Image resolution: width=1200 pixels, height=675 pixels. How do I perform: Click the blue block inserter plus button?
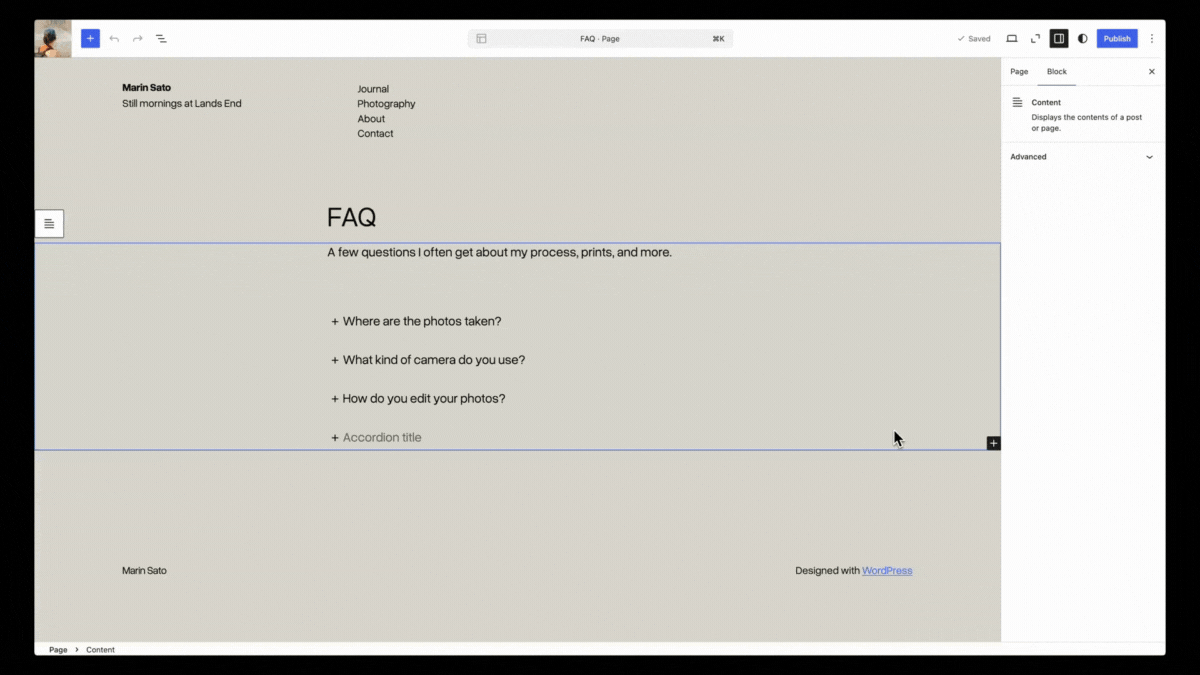pyautogui.click(x=90, y=39)
